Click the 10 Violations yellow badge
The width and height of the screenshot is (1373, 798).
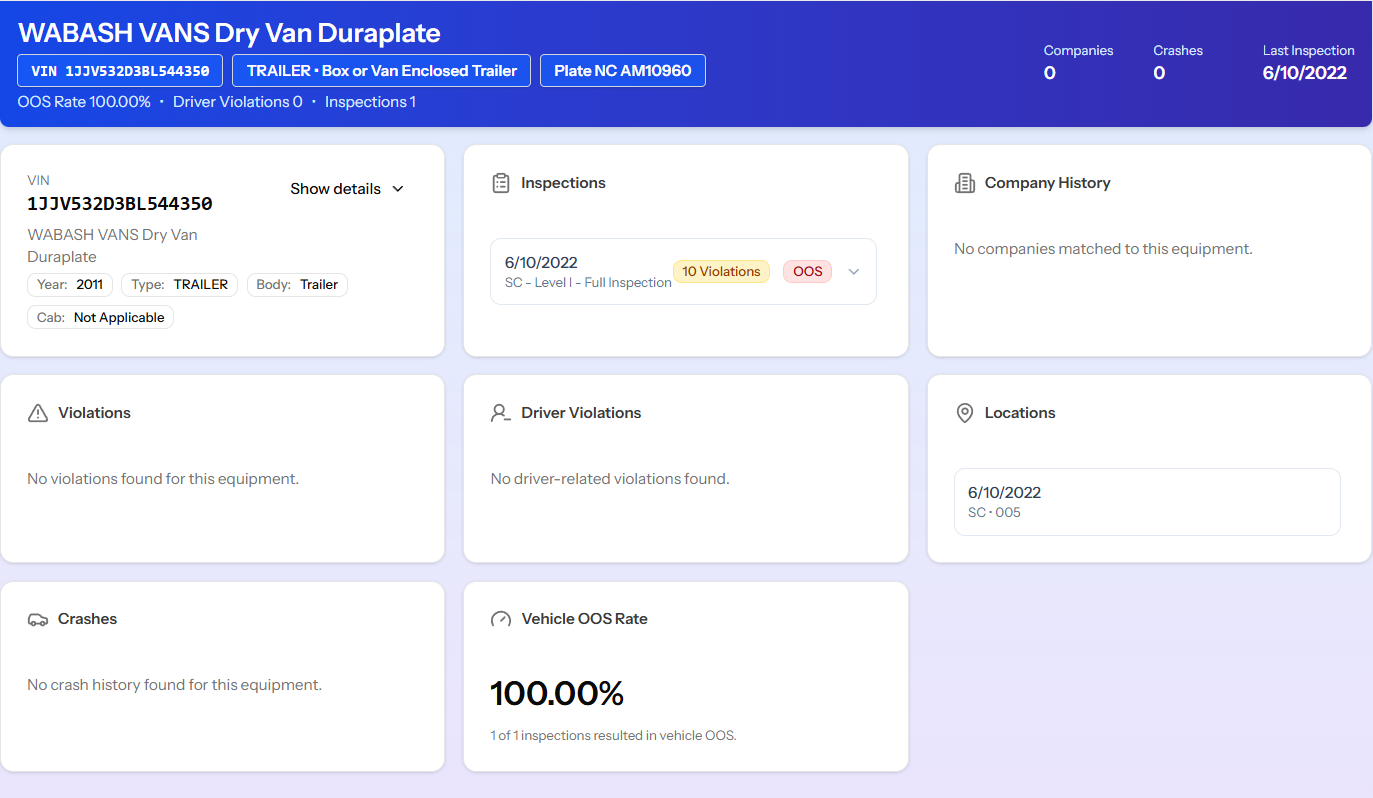point(721,271)
